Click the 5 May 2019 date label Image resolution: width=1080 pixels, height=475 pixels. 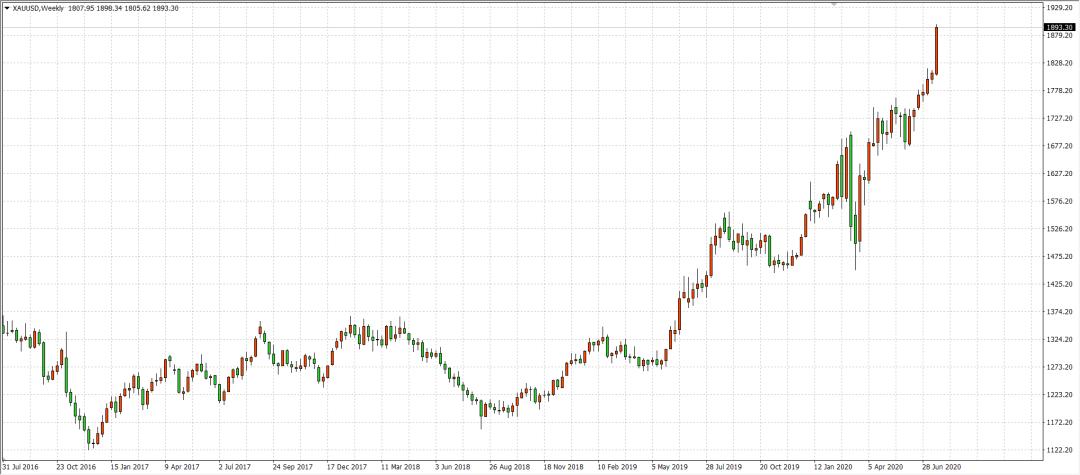[669, 465]
